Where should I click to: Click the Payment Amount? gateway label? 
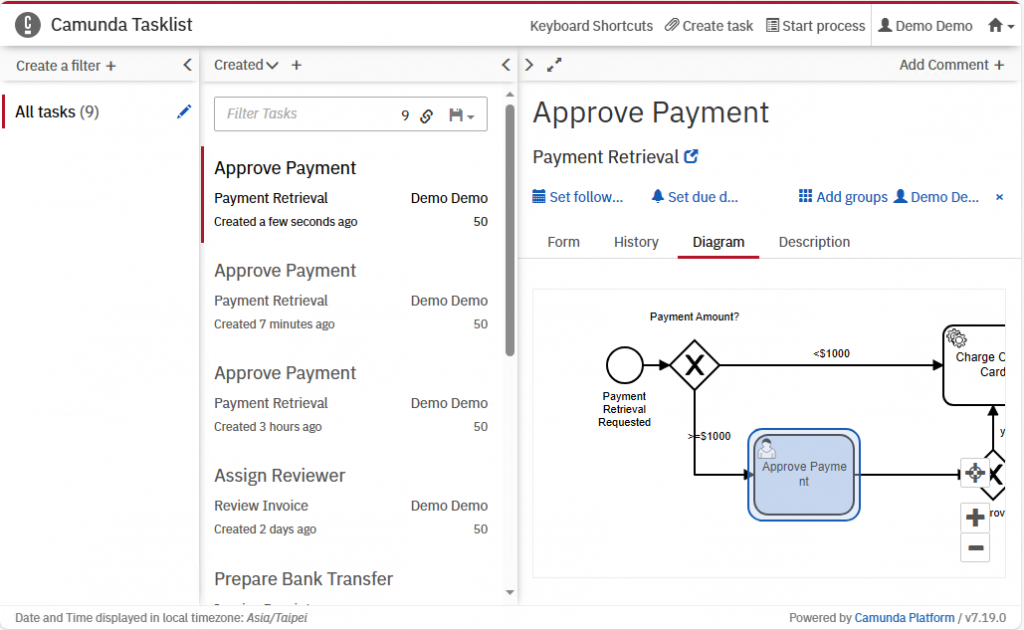tap(694, 317)
